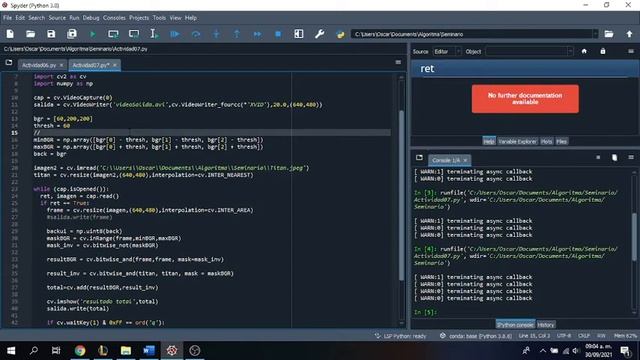Step out of the function in the debugger
Viewport: 640px width, 360px height.
pos(237,34)
